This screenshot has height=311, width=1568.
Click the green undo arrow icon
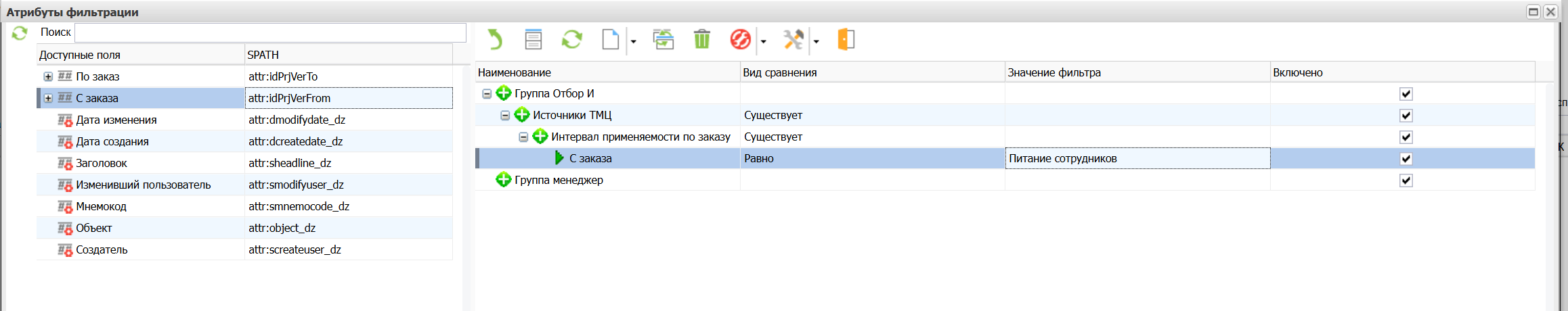click(496, 40)
